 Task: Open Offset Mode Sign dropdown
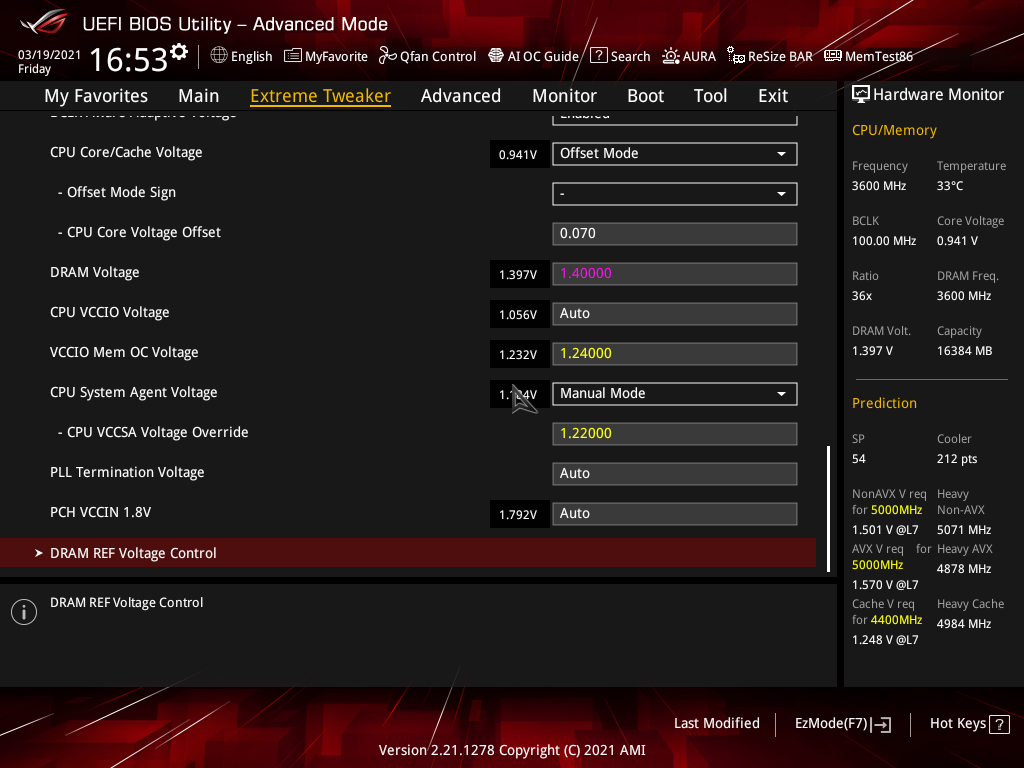[675, 194]
